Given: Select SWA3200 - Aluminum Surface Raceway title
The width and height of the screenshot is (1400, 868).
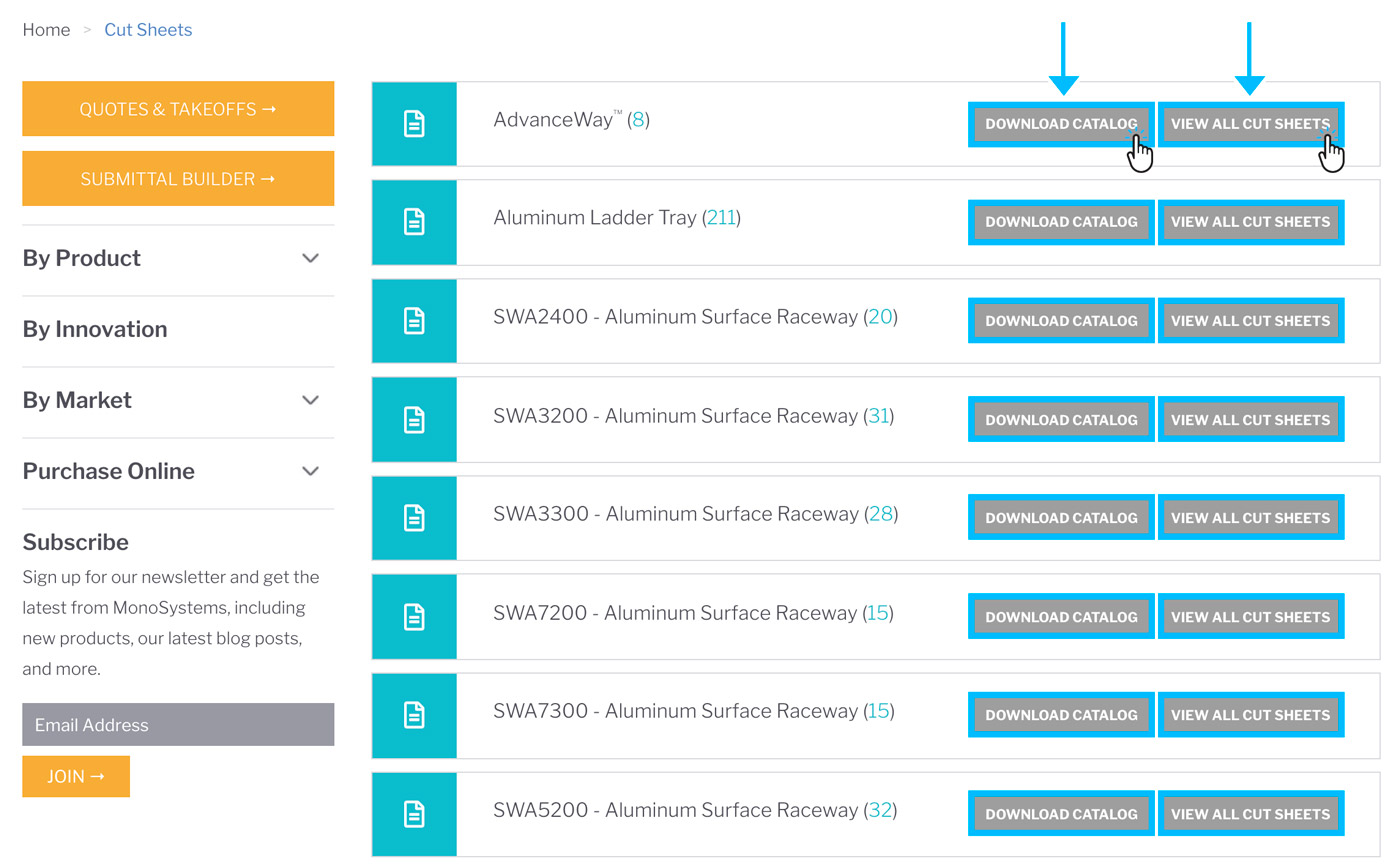Looking at the screenshot, I should coord(676,415).
